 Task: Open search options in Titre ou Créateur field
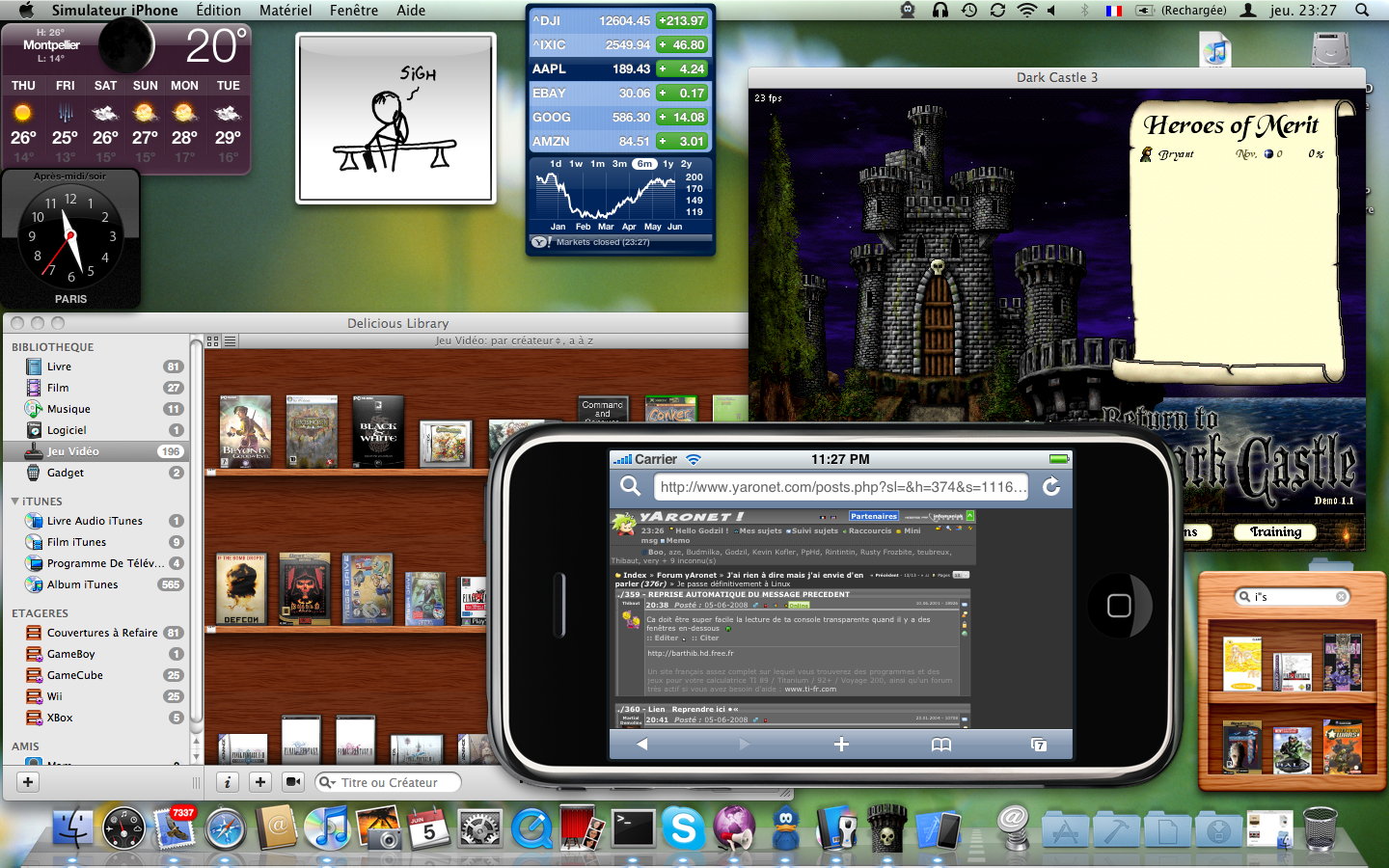click(328, 783)
